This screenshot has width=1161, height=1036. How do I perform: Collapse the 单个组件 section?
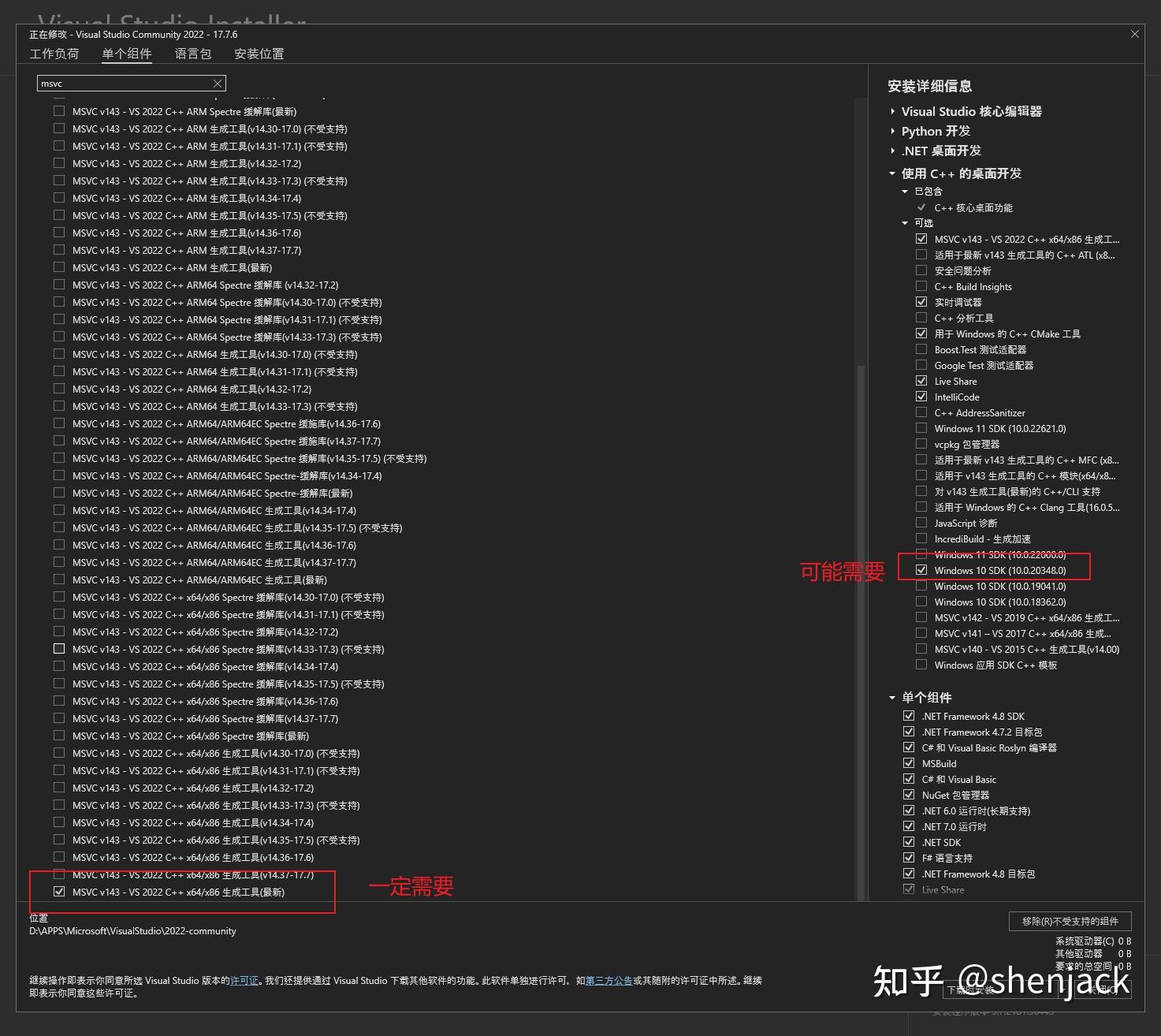point(891,697)
